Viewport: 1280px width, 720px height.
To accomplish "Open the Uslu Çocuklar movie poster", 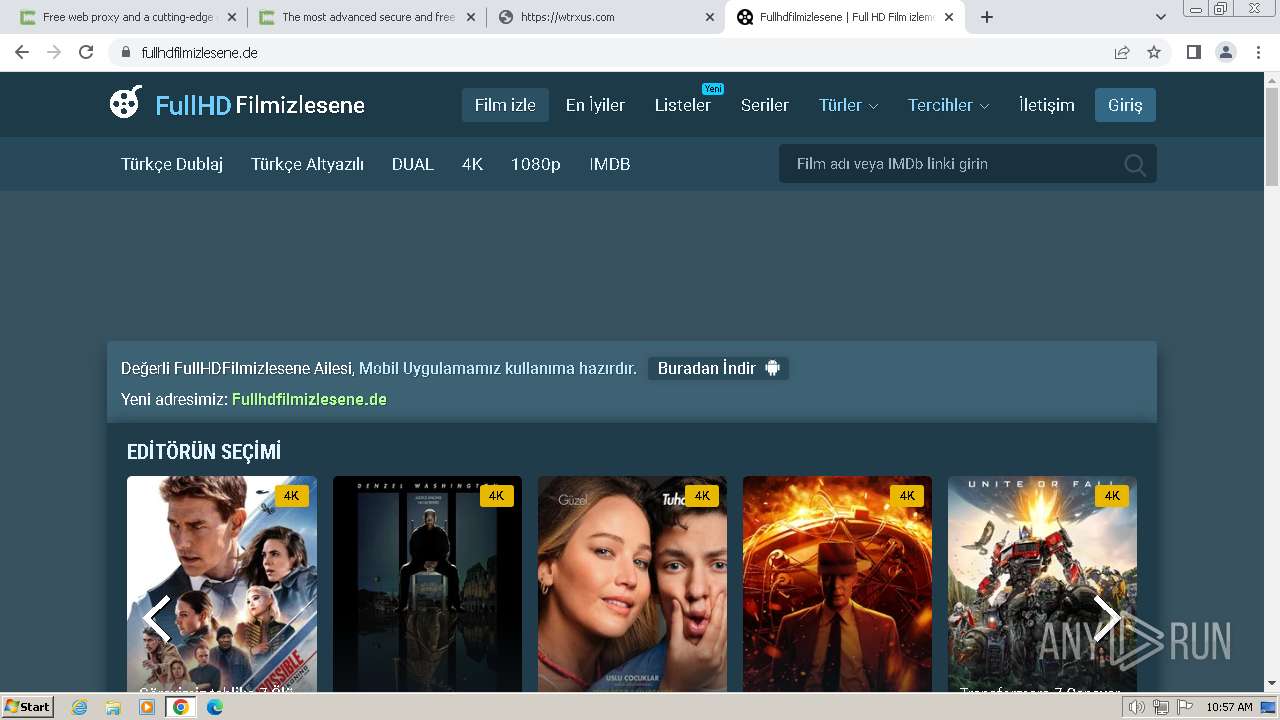I will tap(632, 584).
